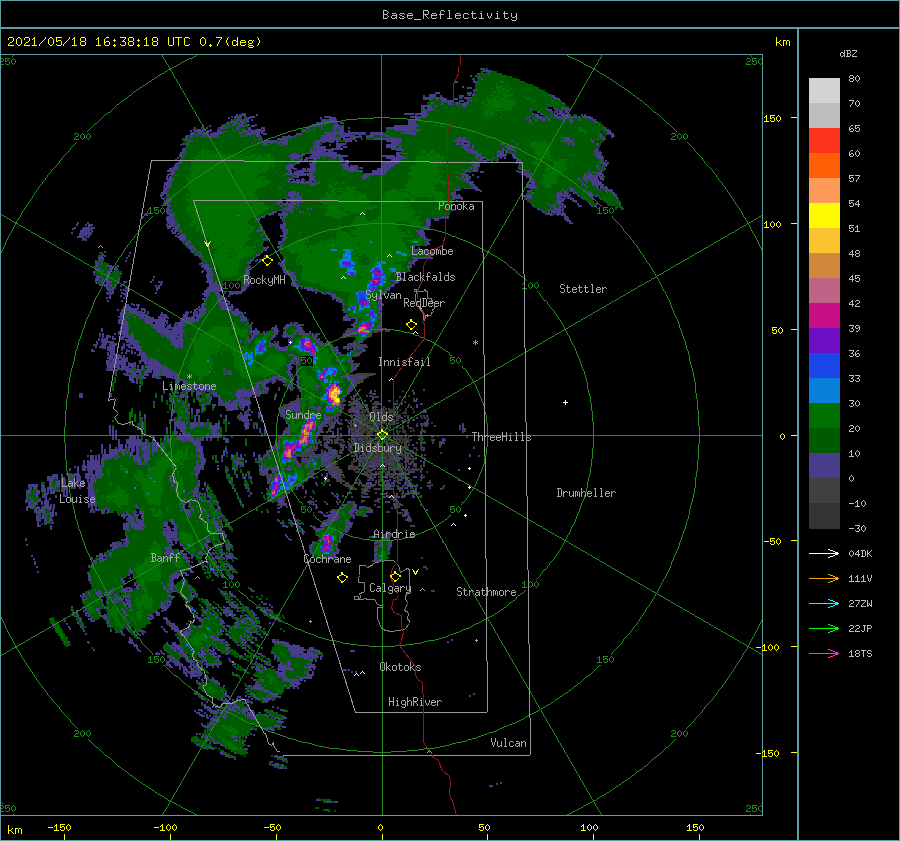Click the storm cell northwest of Cochrane
Viewport: 900px width, 841px height.
(x=327, y=541)
